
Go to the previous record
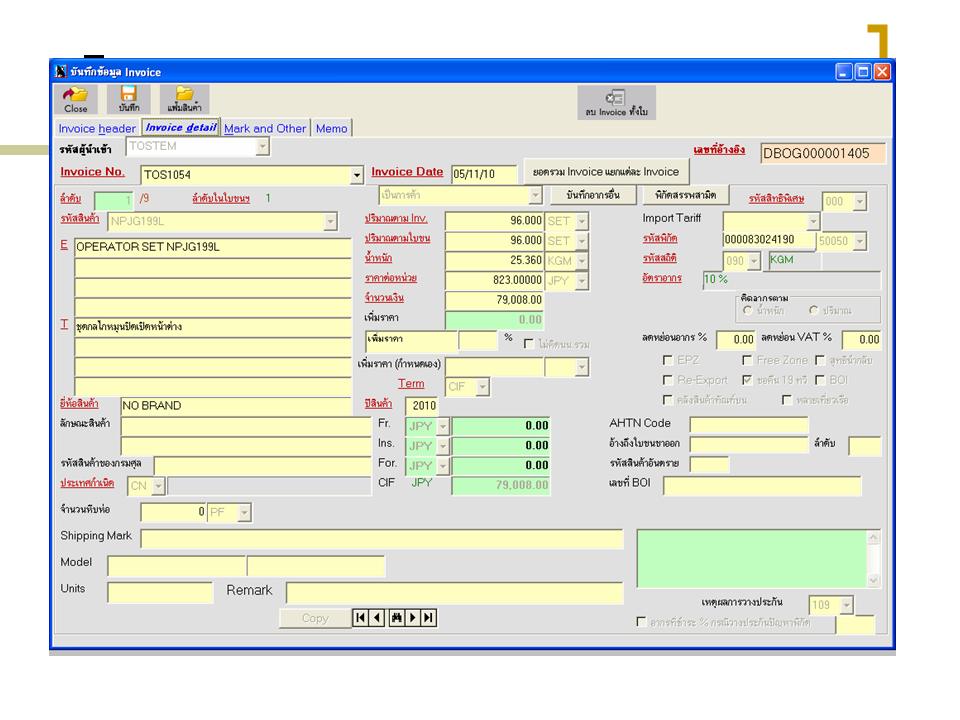378,618
